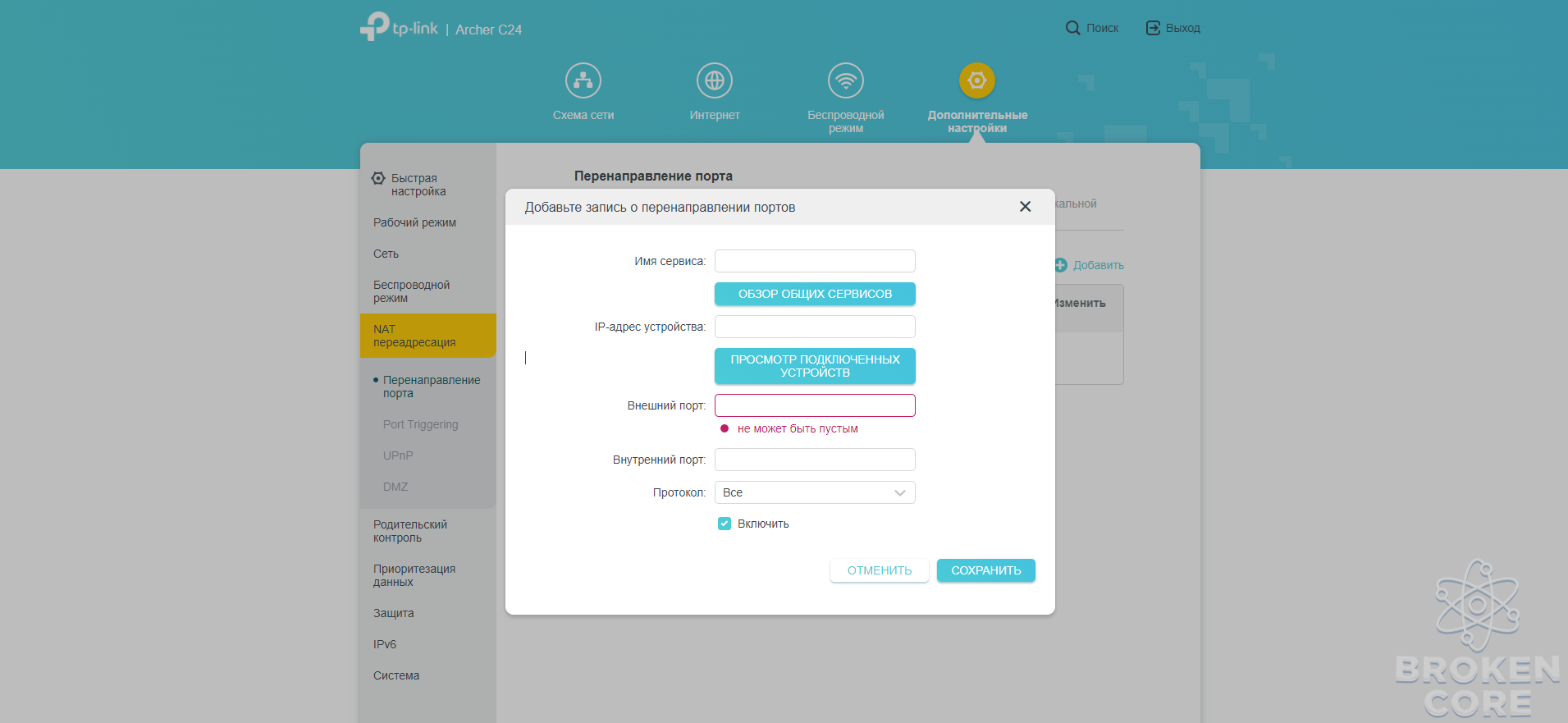Click the ОТМЕНИТЬ button
This screenshot has height=723, width=1568.
880,570
